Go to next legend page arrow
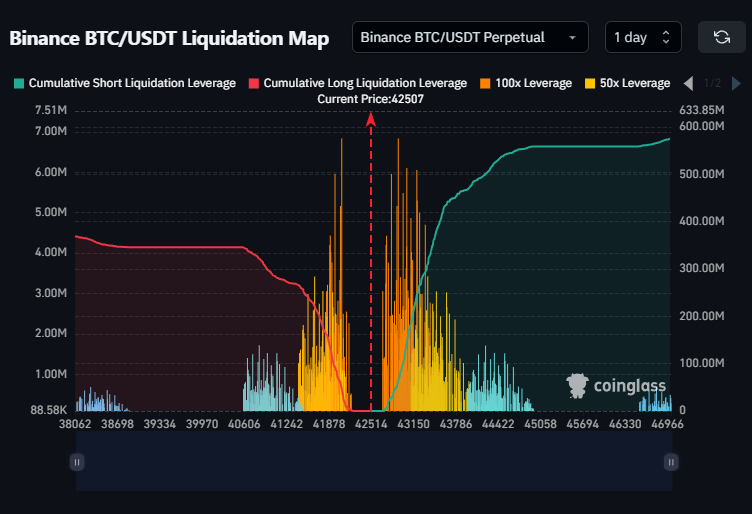This screenshot has width=752, height=514. [736, 83]
